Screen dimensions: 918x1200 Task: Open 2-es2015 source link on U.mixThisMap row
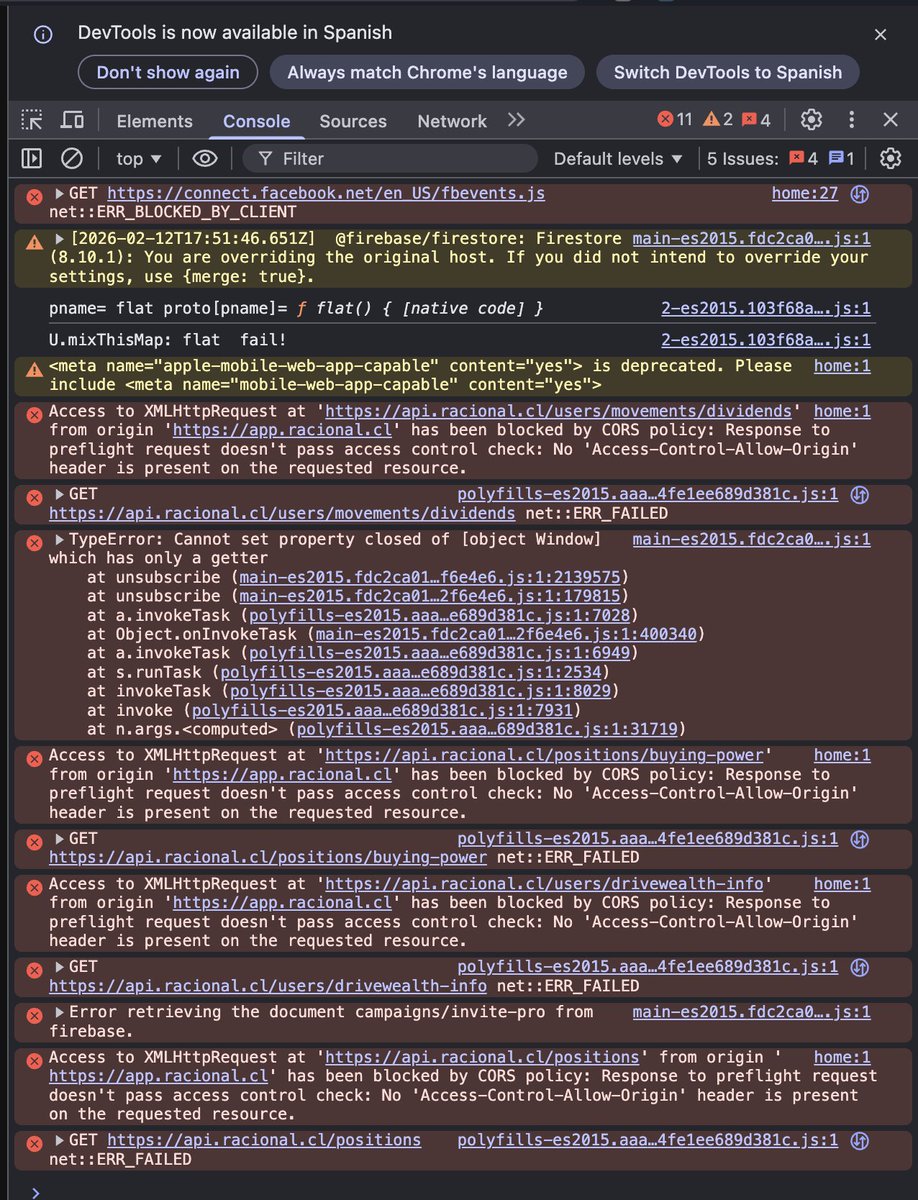[766, 340]
